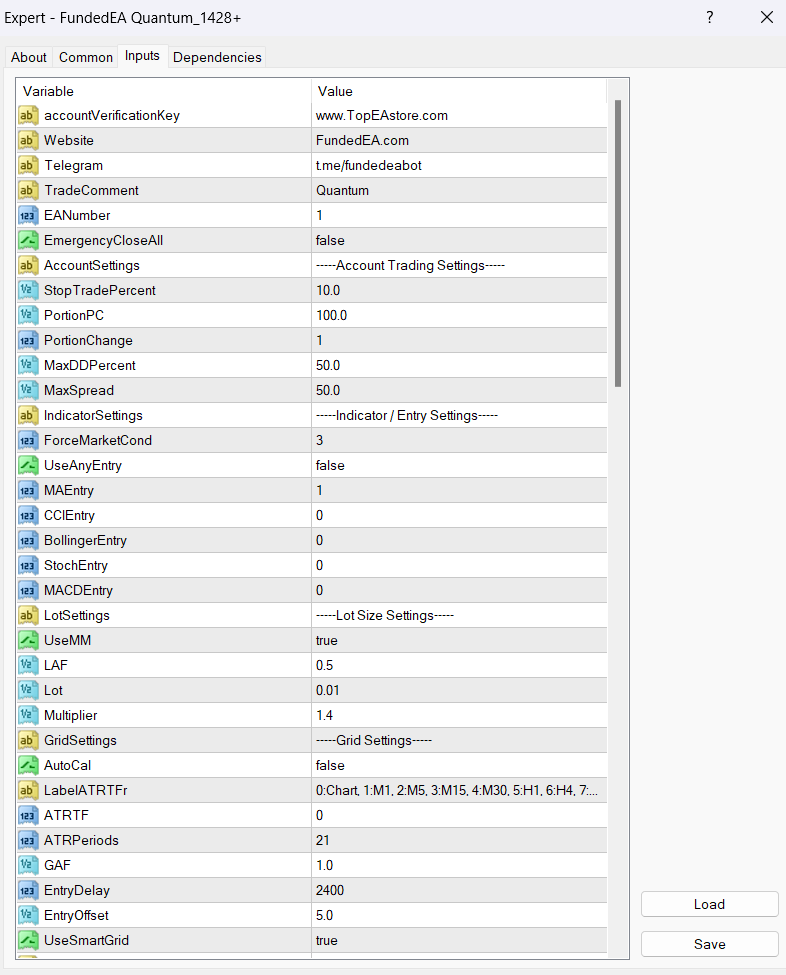Switch to the About tab
This screenshot has width=786, height=975.
coord(29,58)
